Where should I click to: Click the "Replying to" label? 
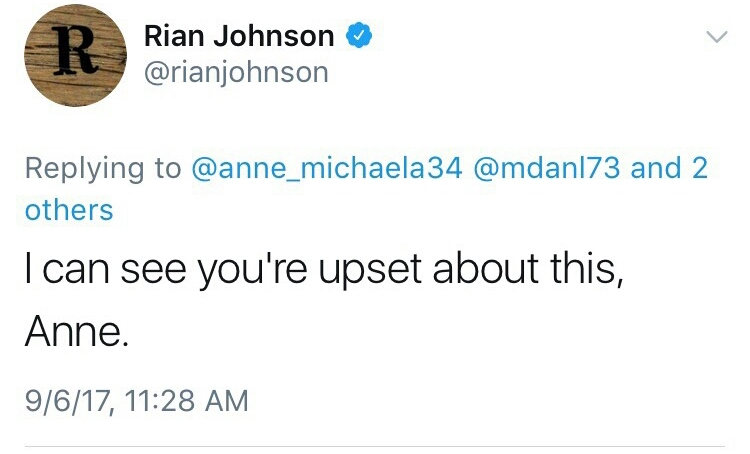(x=103, y=168)
